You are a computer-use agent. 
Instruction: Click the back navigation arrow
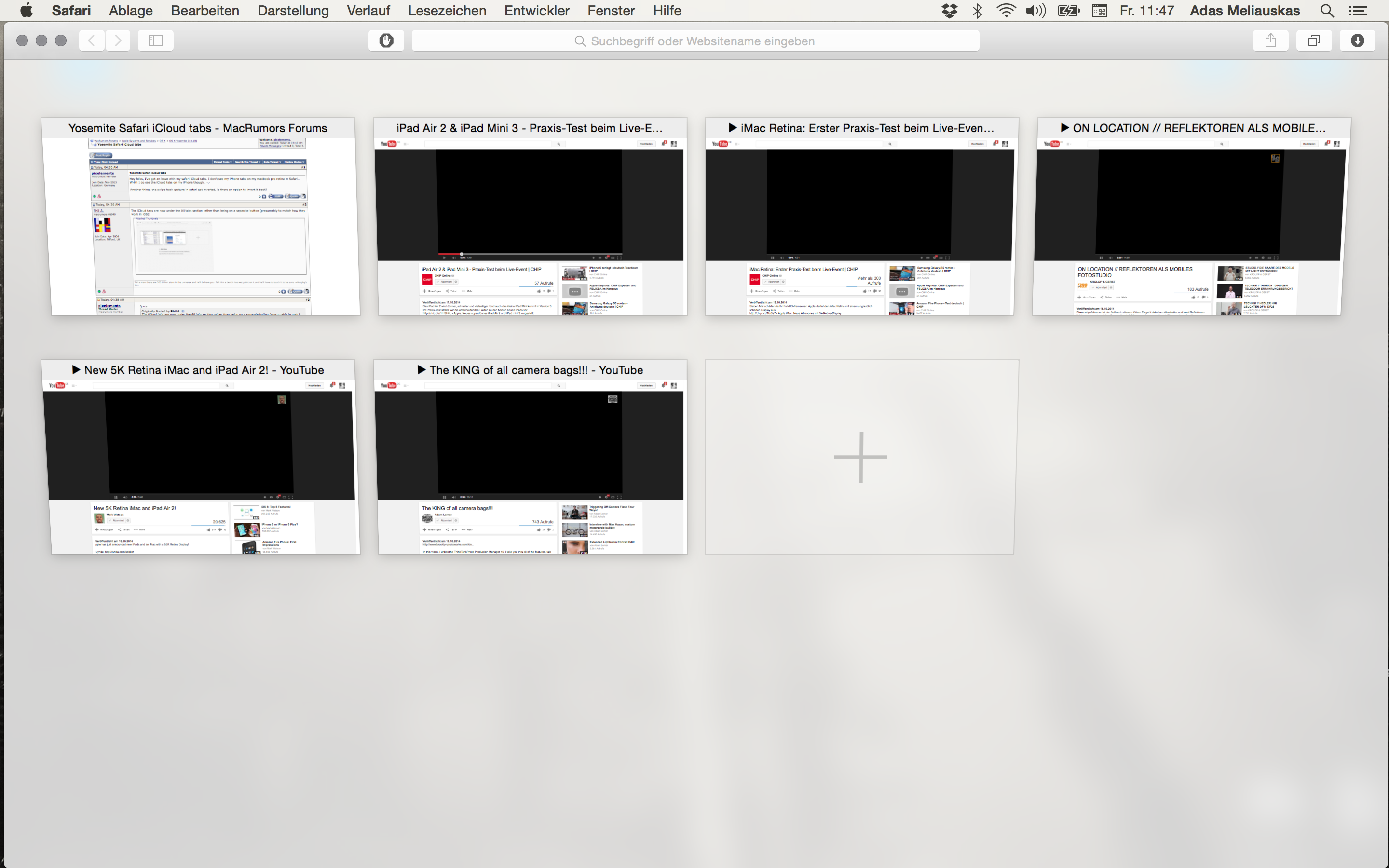91,41
